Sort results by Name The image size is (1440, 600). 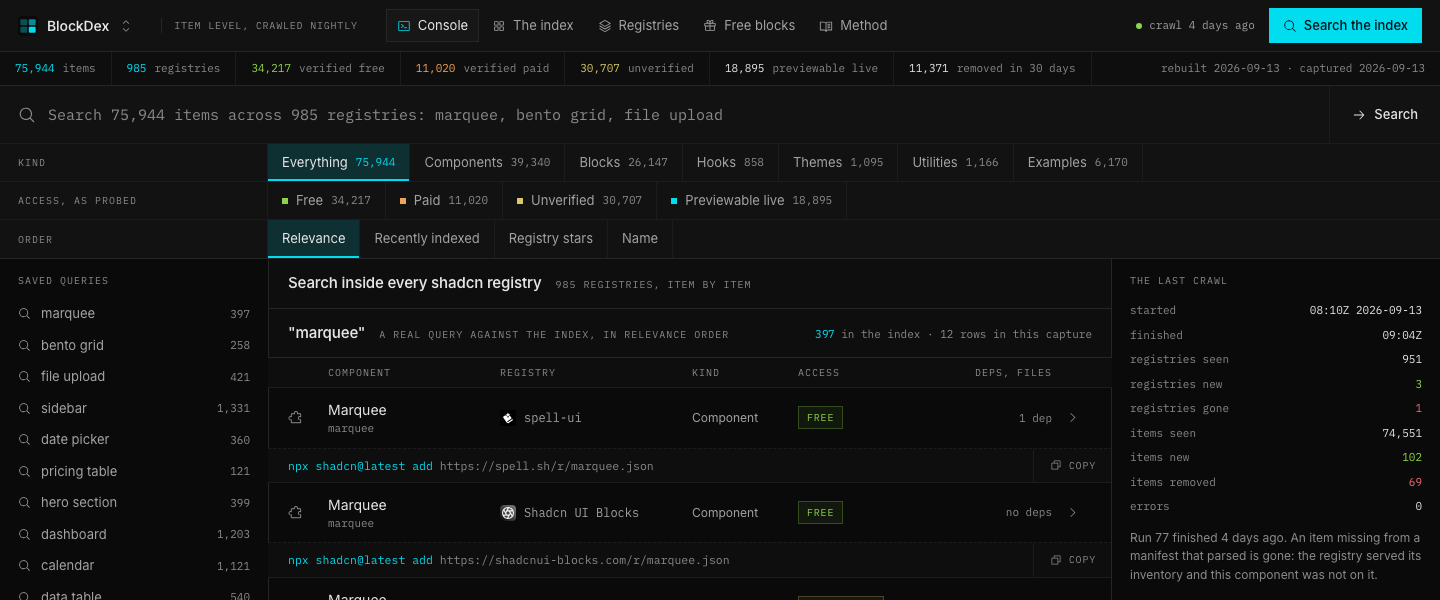point(640,238)
